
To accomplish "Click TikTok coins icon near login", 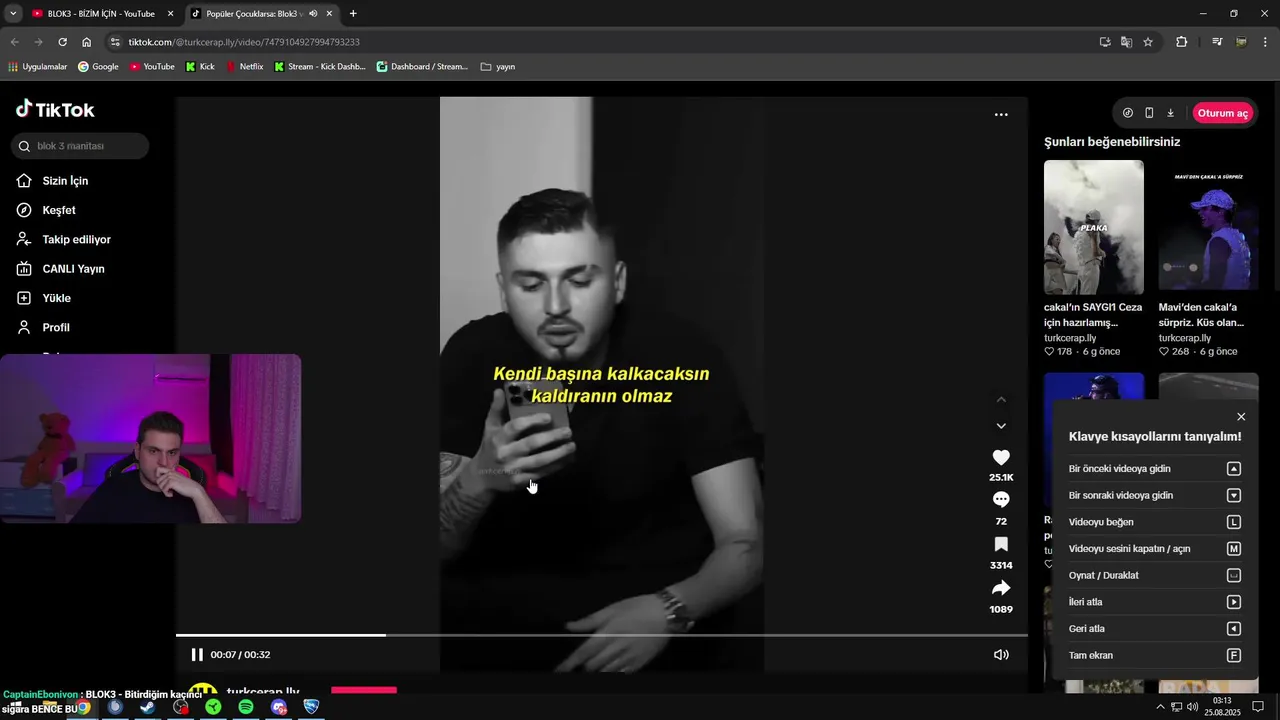I will (x=1128, y=113).
